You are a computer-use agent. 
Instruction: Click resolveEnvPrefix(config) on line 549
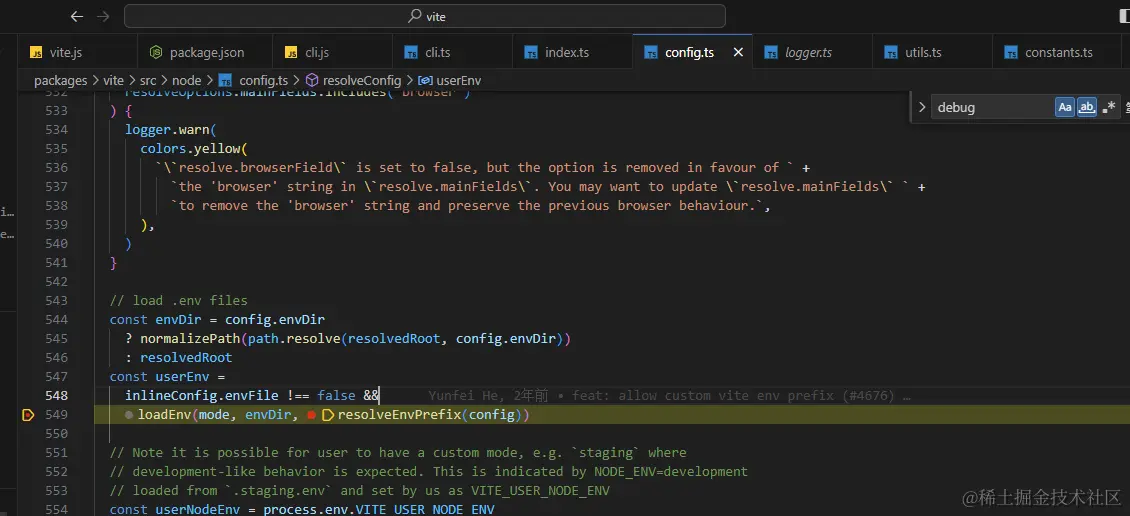coord(430,414)
